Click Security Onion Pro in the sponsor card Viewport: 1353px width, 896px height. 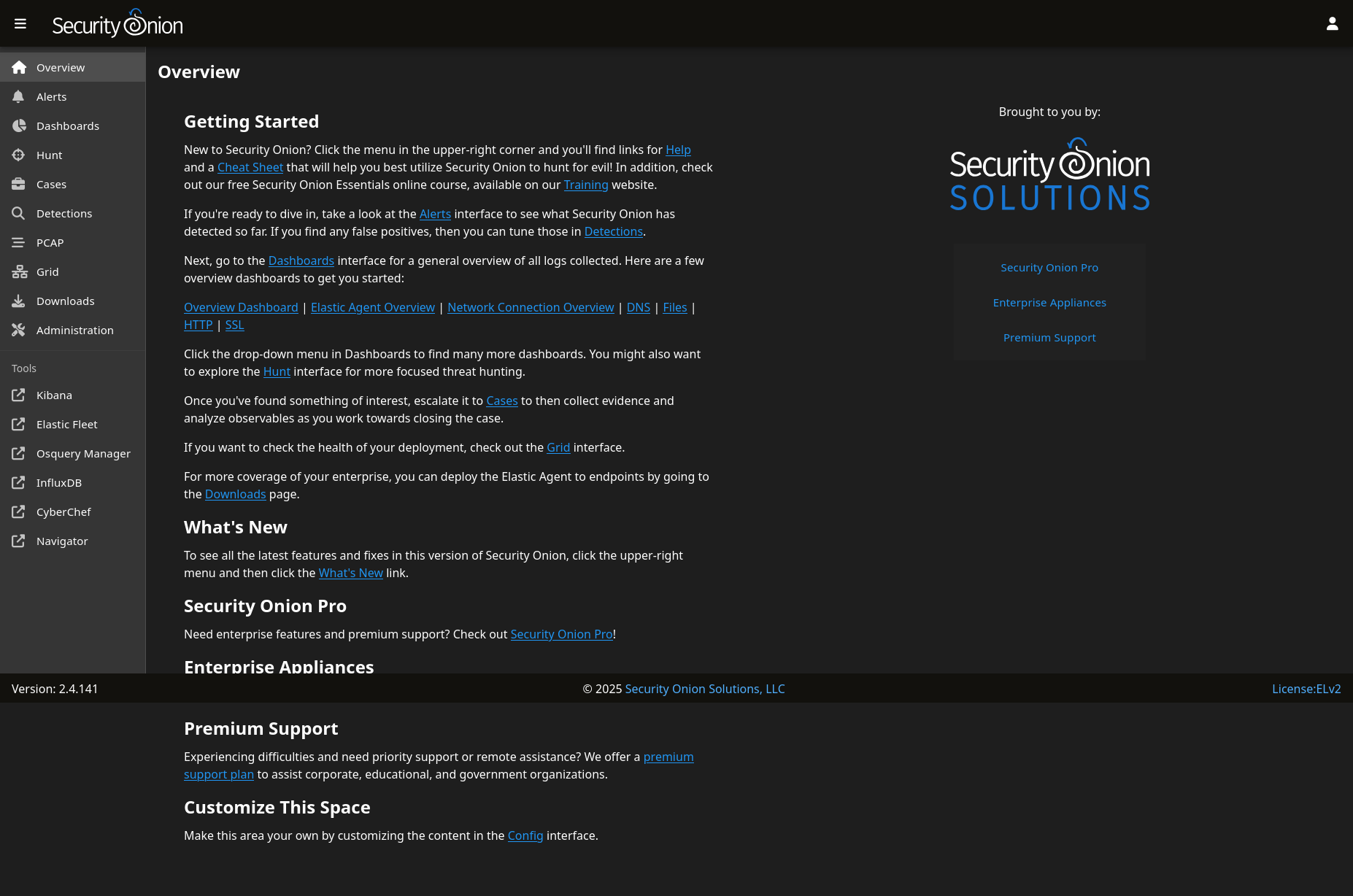[x=1049, y=267]
